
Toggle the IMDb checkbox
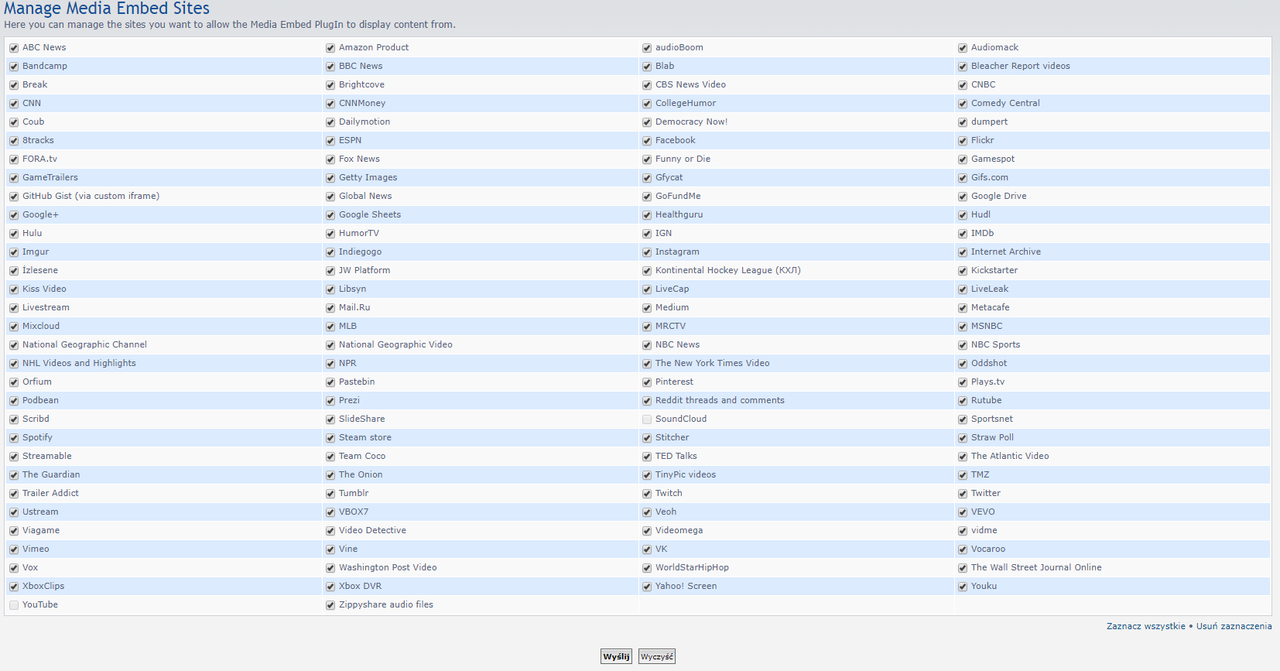coord(963,233)
